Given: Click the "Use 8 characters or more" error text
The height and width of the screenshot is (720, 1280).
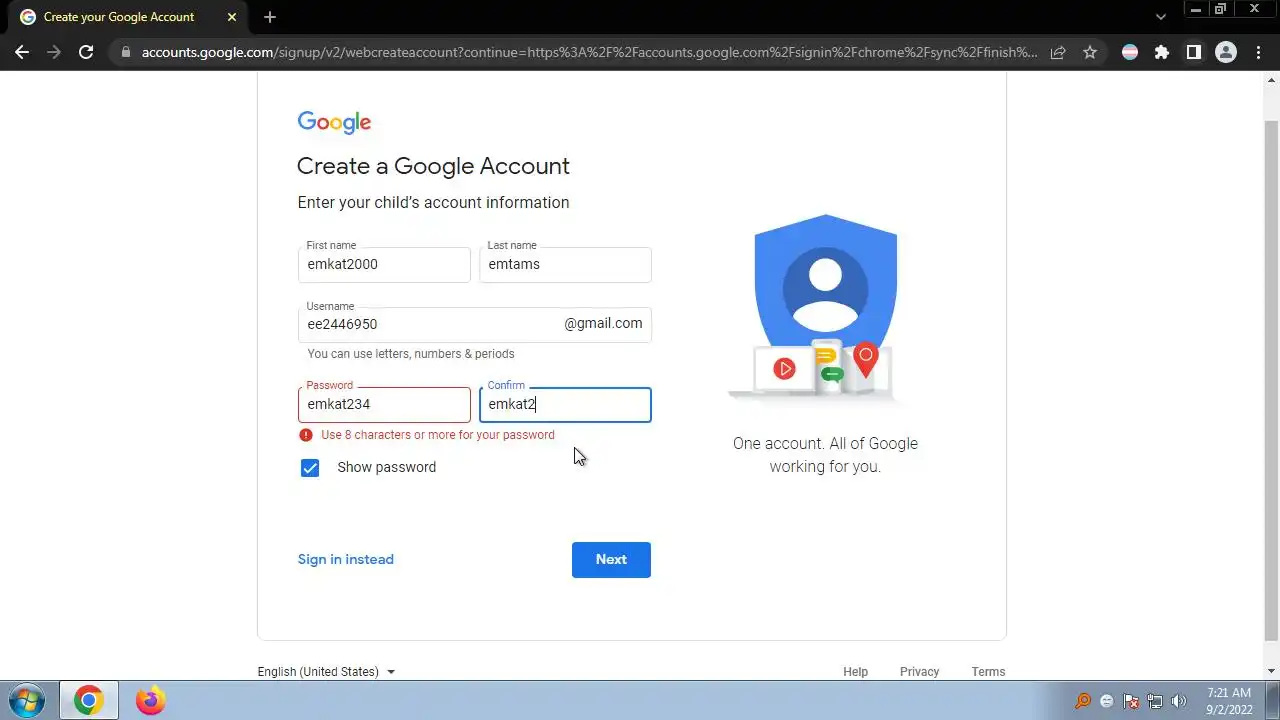Looking at the screenshot, I should (438, 435).
